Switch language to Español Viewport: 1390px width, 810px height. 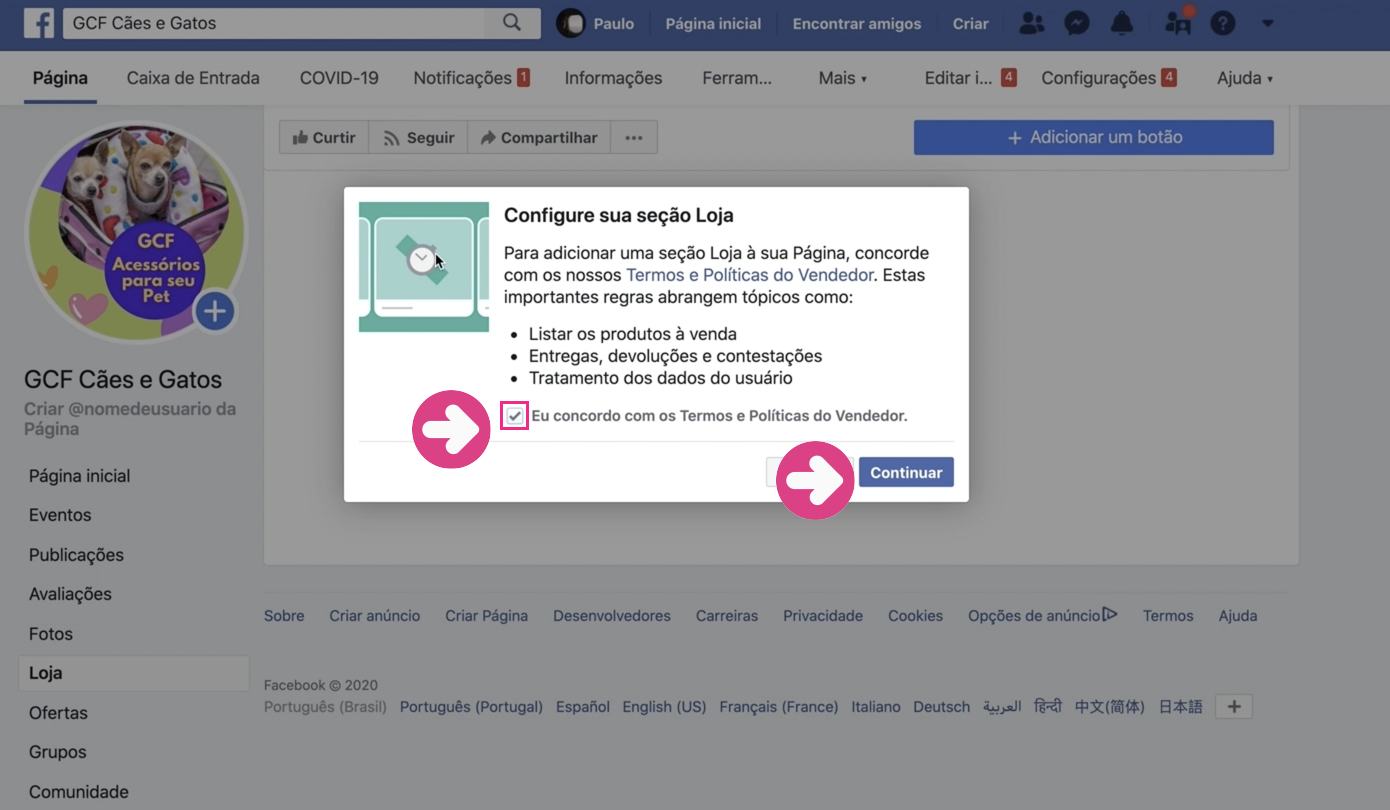583,707
